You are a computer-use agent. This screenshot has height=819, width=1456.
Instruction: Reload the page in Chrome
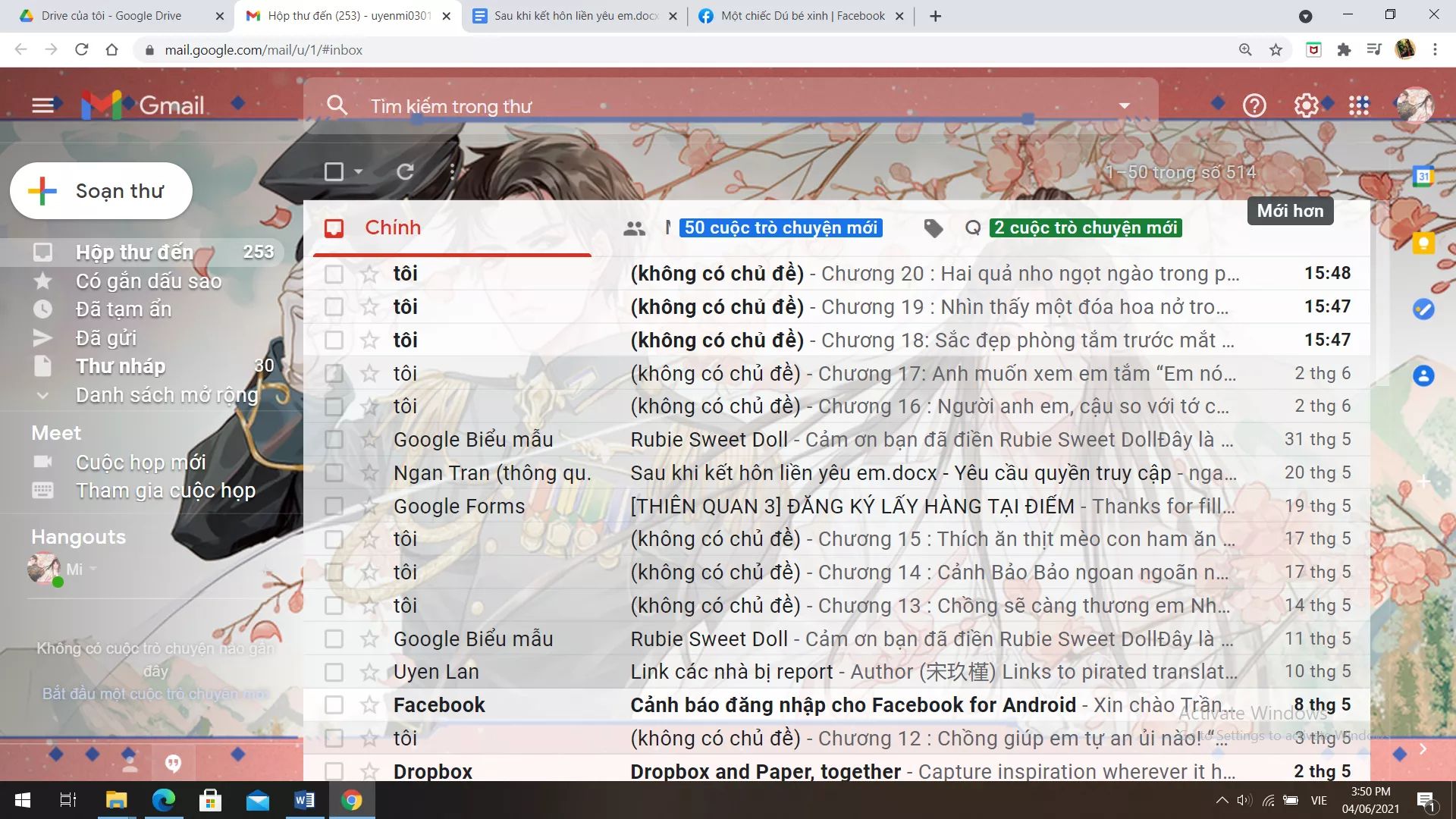(82, 50)
